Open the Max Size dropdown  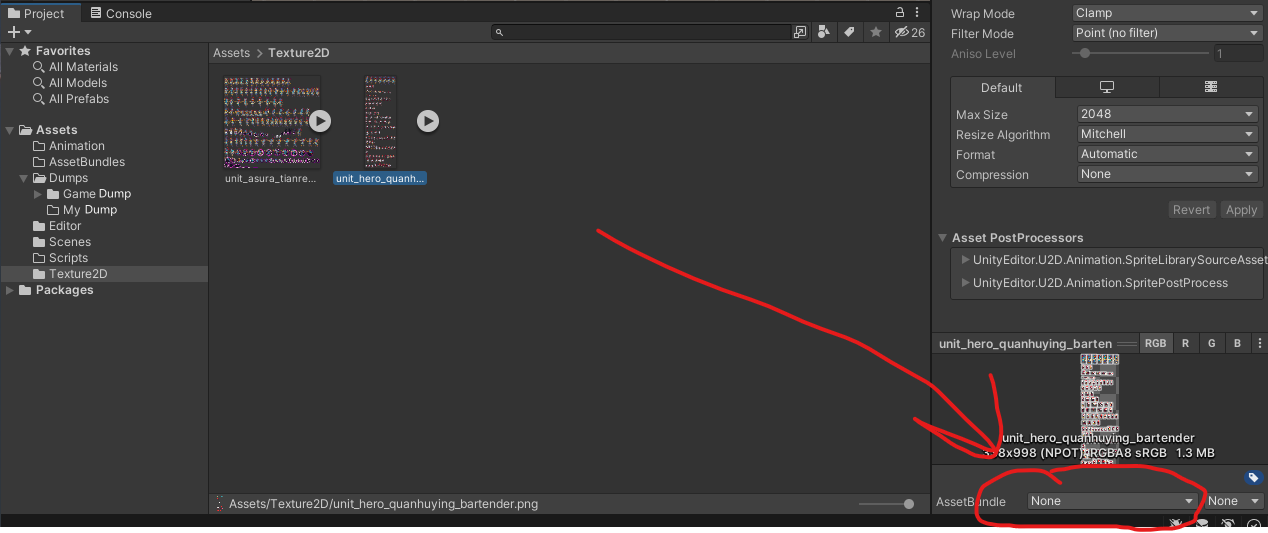coord(1167,114)
